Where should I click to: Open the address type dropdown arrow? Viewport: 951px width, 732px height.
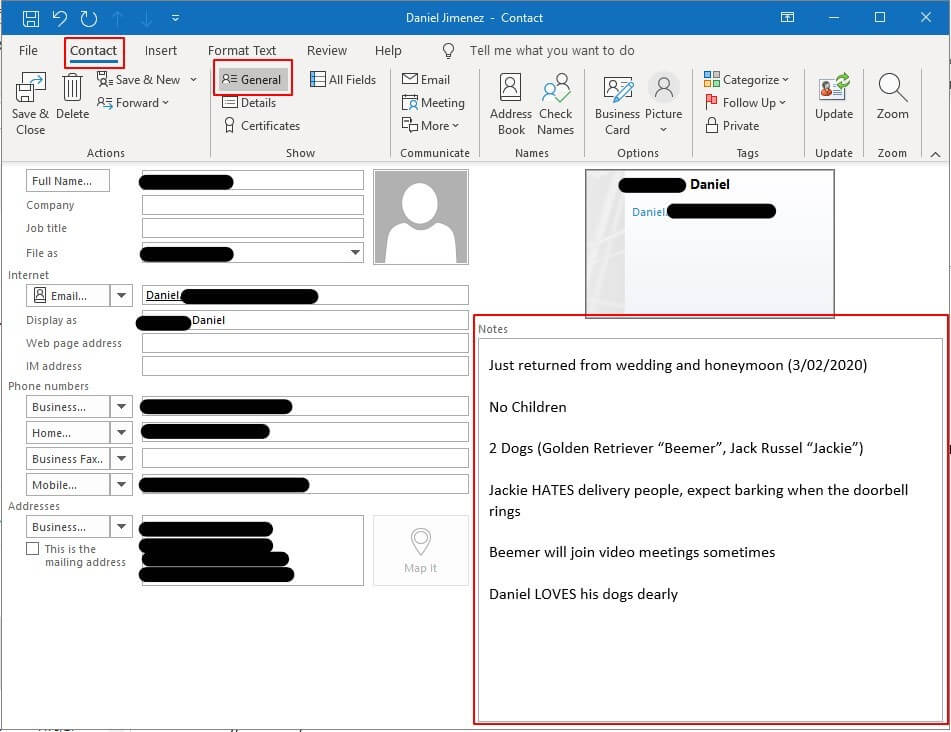[x=121, y=527]
